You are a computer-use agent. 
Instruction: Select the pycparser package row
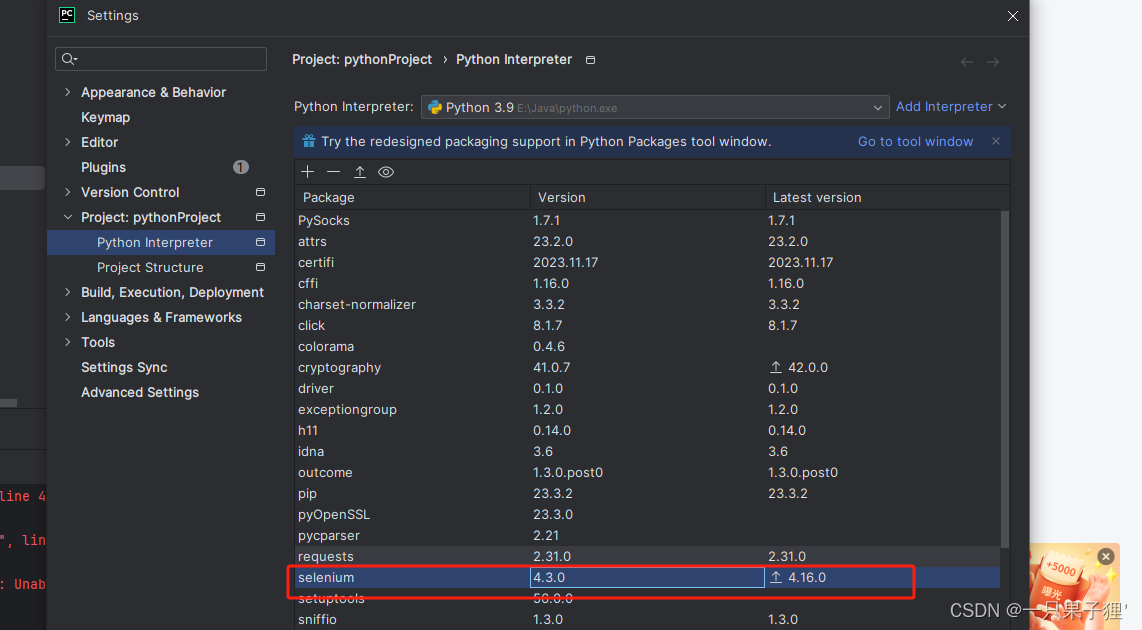[647, 535]
